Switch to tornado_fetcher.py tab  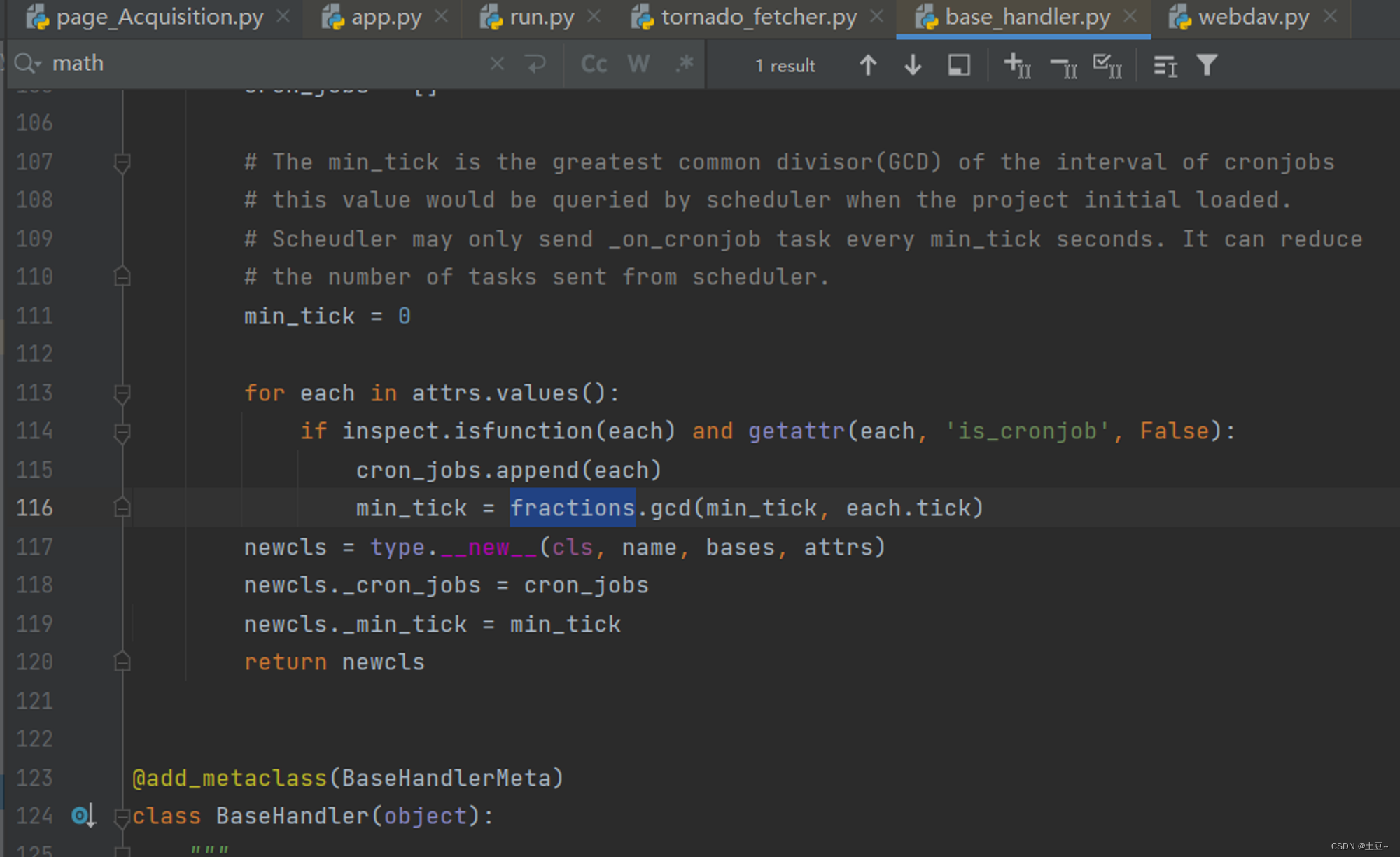(758, 17)
